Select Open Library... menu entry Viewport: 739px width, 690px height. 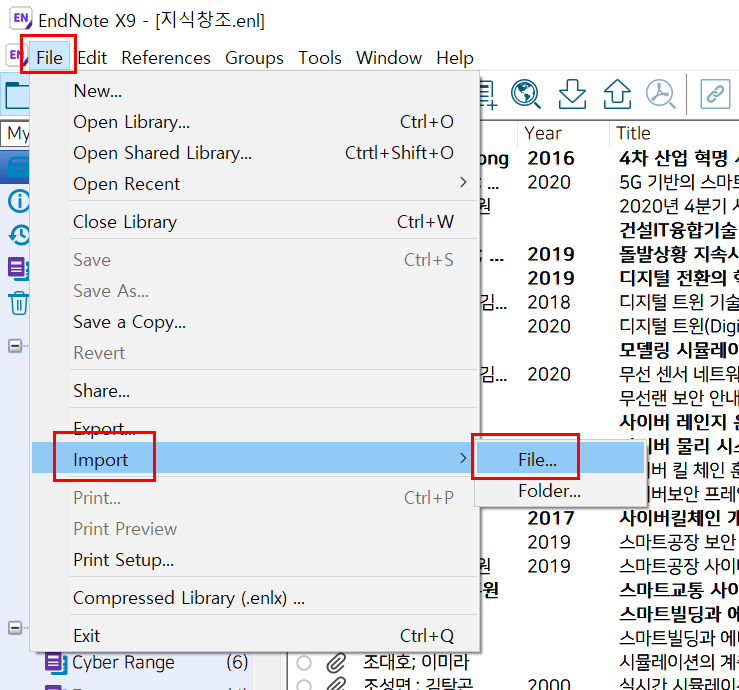coord(255,122)
